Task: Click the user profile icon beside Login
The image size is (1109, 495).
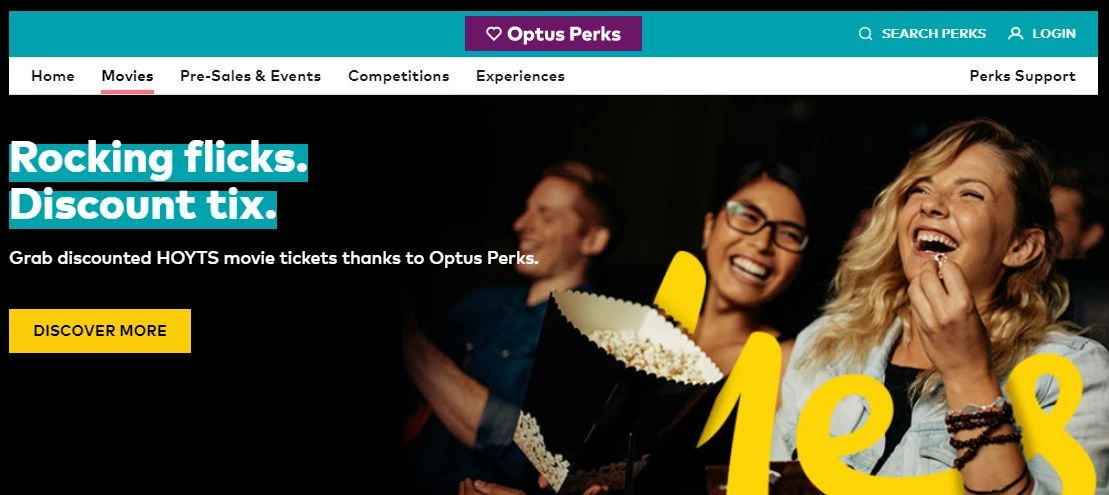Action: tap(1016, 33)
